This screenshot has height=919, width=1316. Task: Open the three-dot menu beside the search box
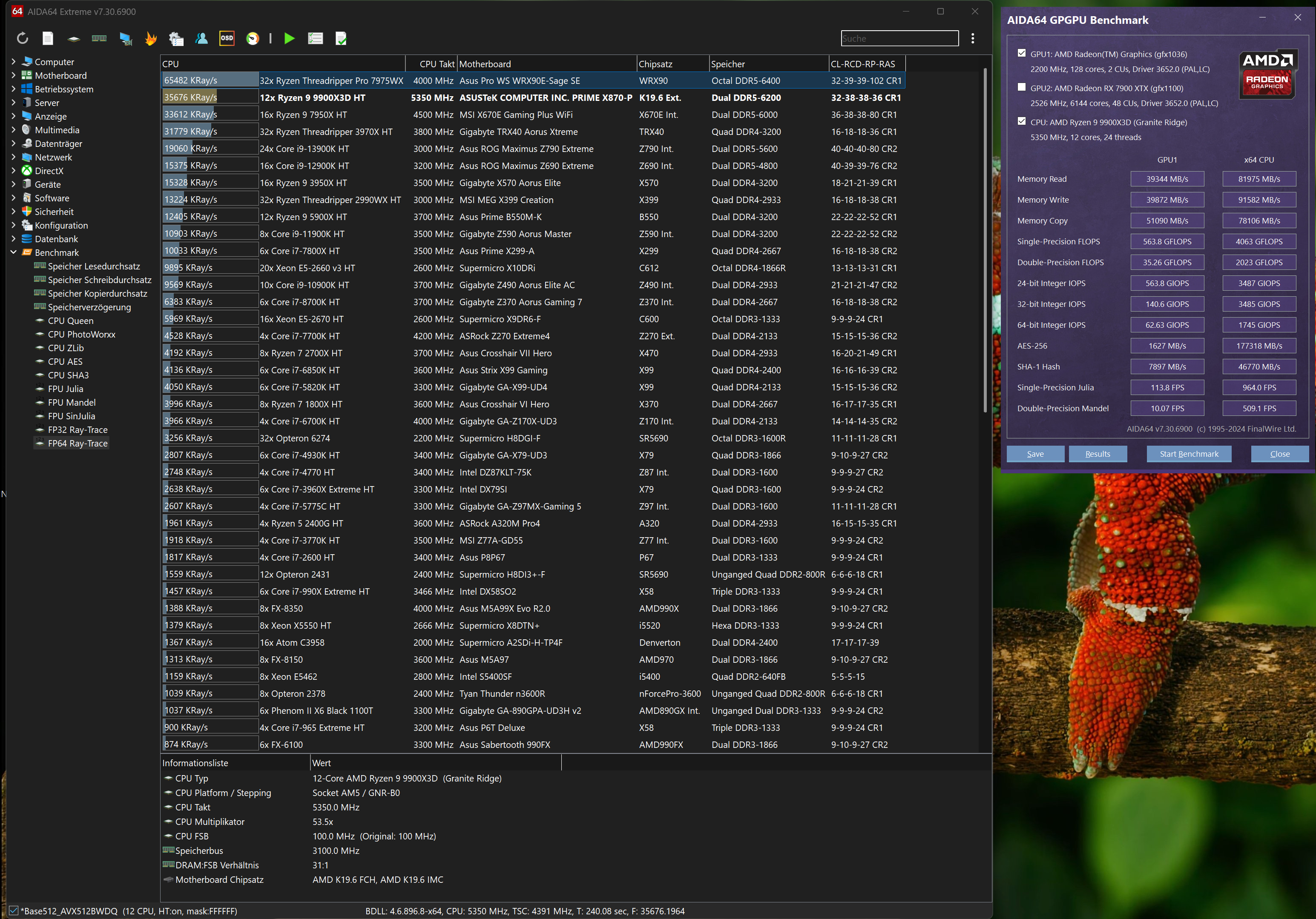click(x=973, y=38)
